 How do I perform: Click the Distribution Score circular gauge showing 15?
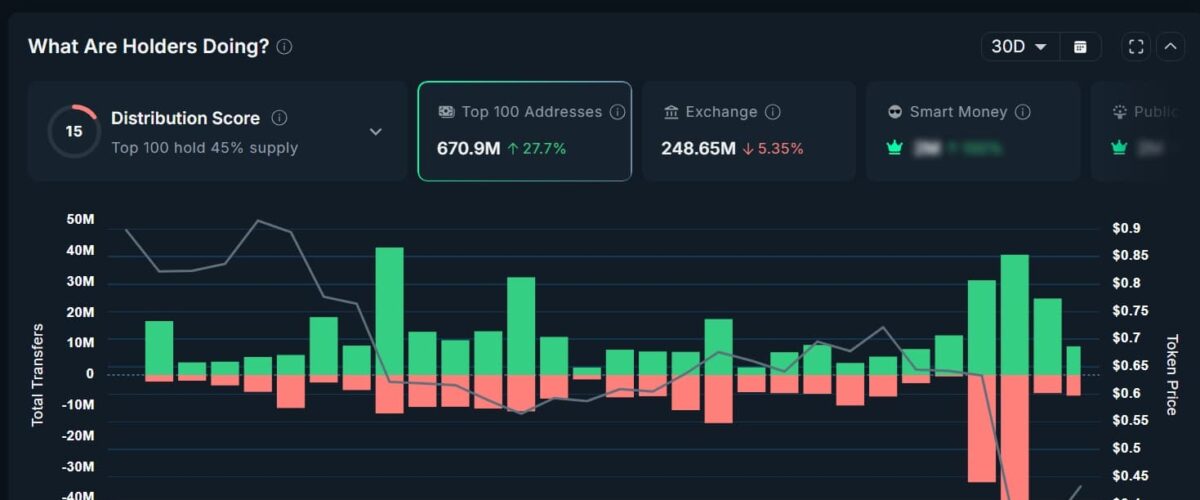coord(74,131)
